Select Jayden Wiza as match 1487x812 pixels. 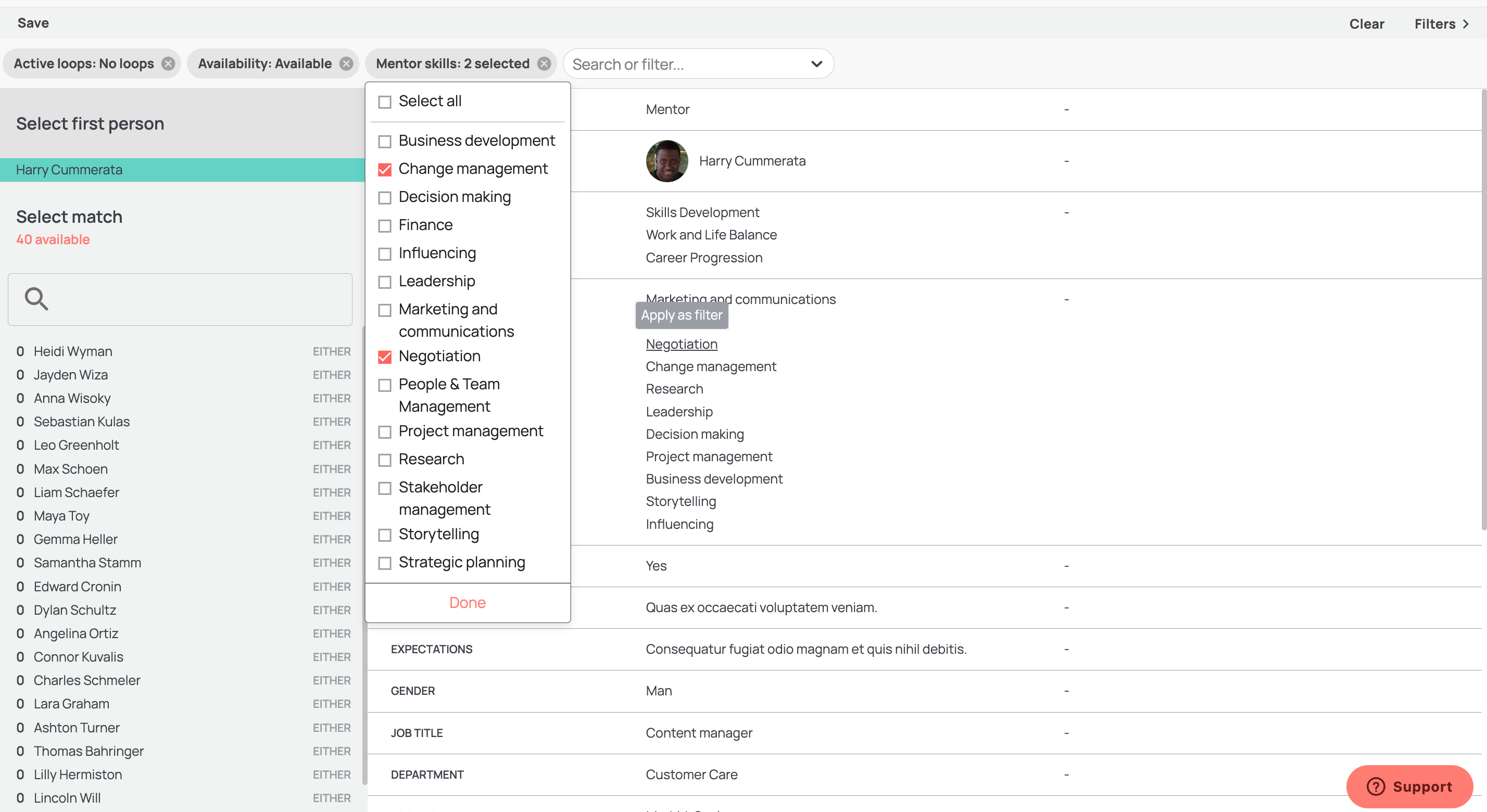click(x=183, y=375)
